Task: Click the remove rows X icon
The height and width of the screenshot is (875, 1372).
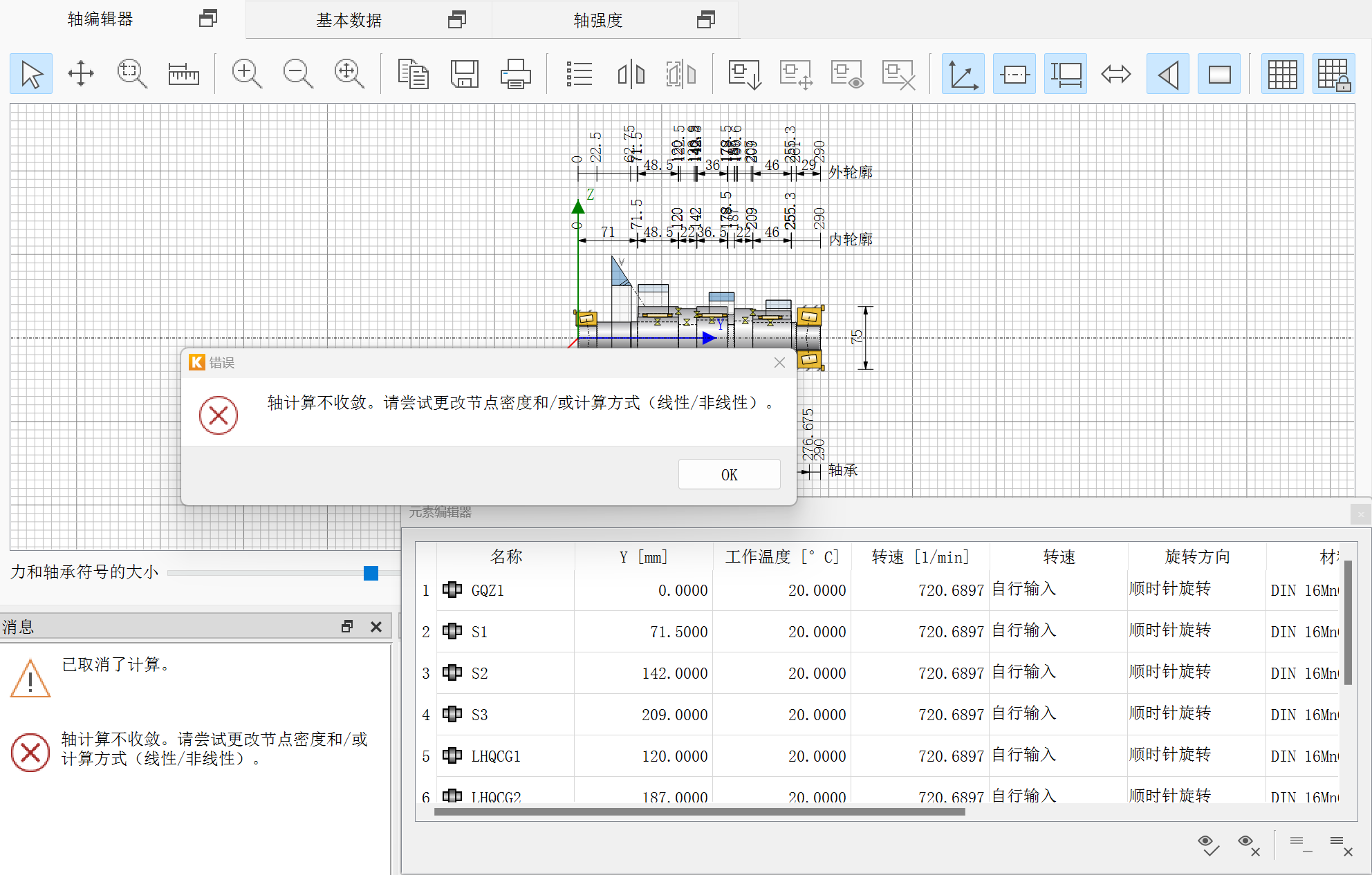Action: 1341,845
